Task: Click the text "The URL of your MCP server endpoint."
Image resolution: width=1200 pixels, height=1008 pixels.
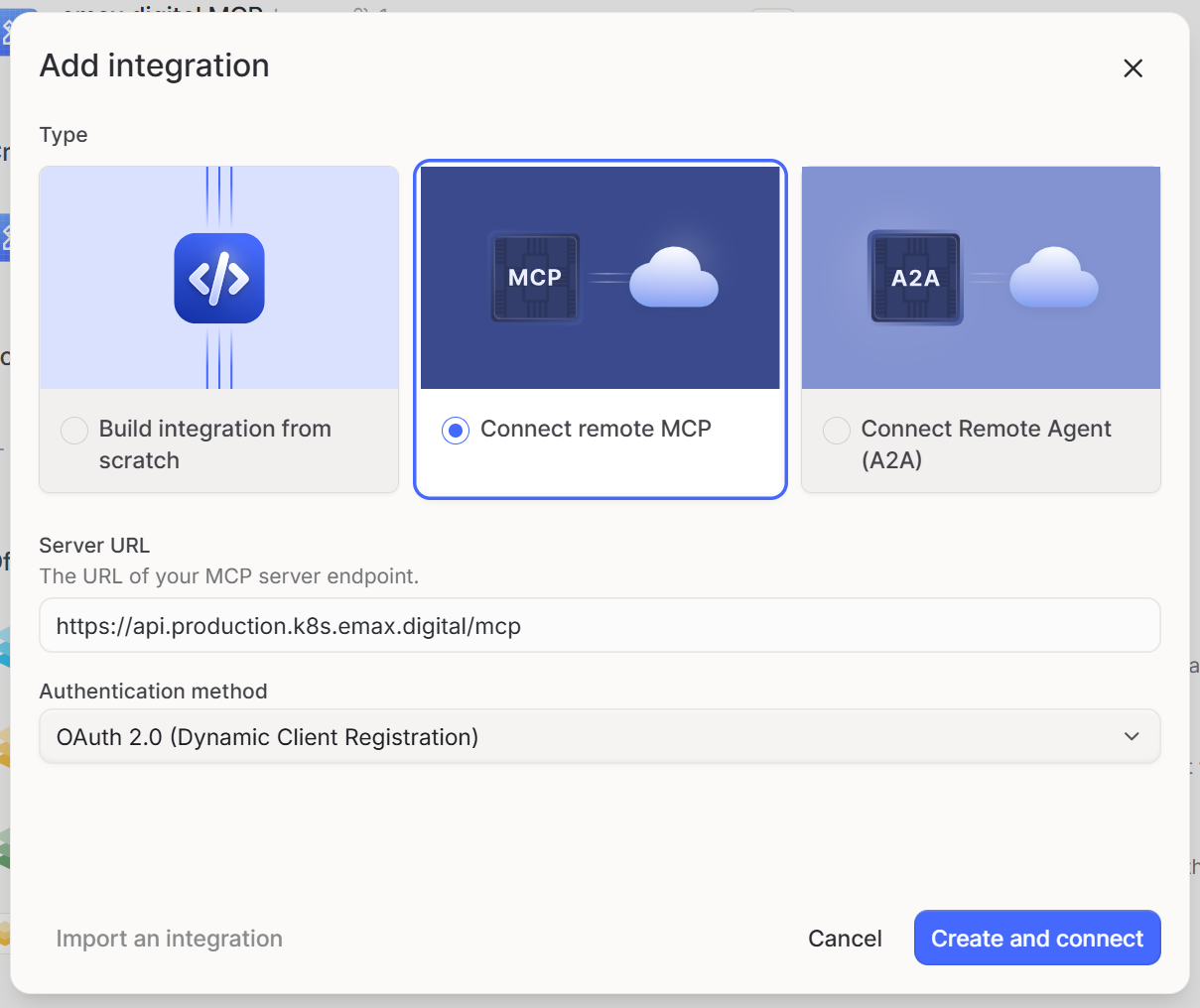Action: (229, 576)
